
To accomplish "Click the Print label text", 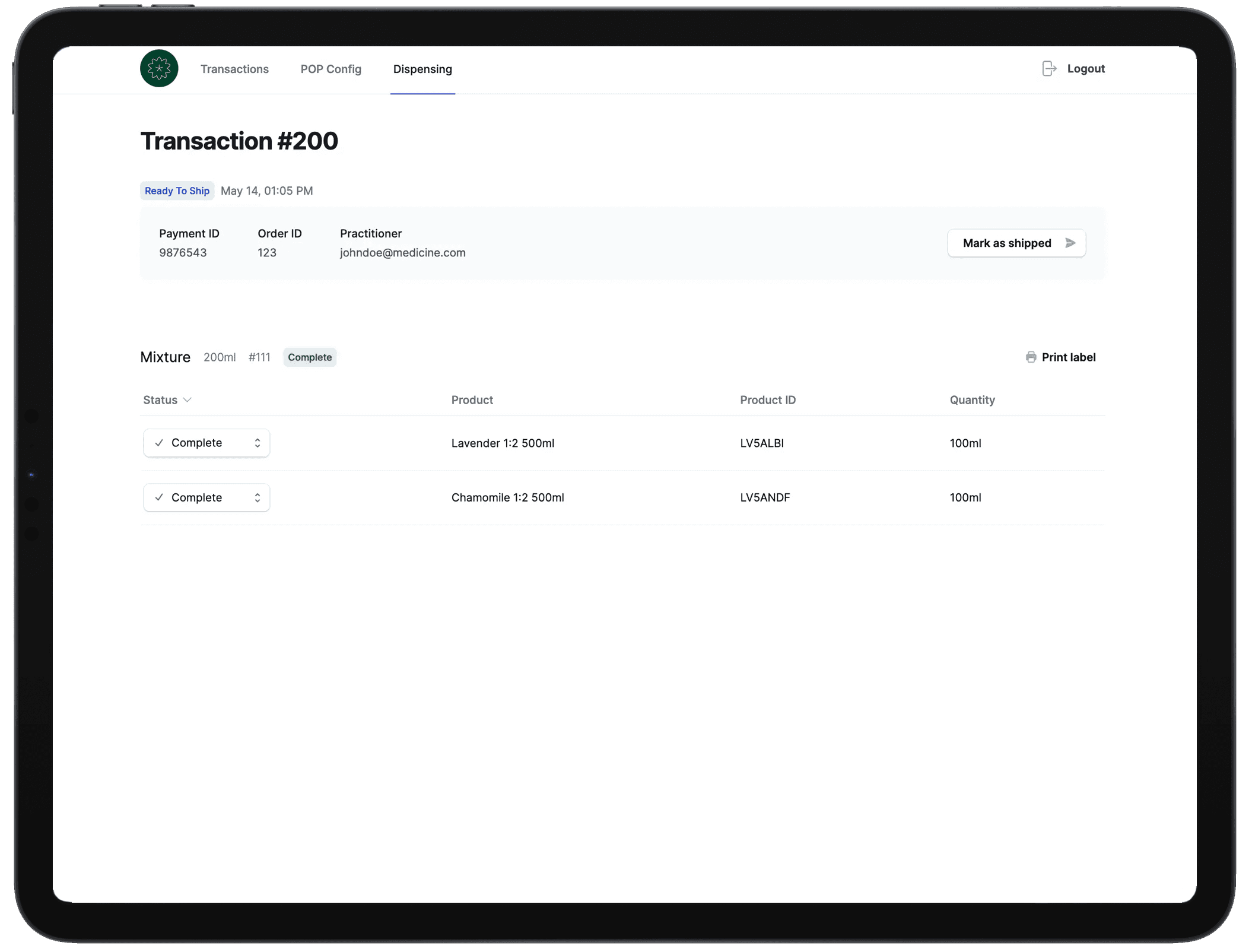I will pos(1068,357).
